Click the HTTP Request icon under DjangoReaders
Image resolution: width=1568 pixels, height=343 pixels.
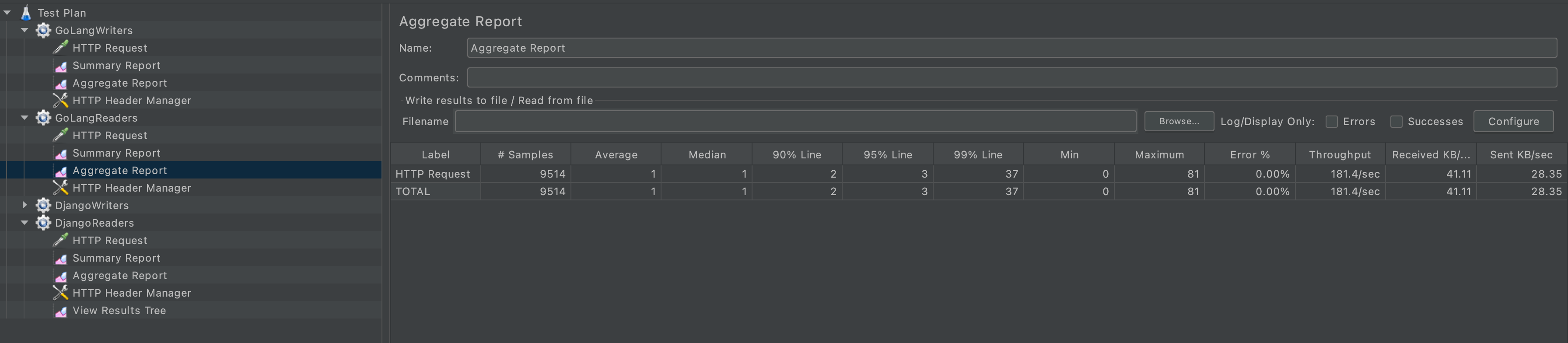60,240
